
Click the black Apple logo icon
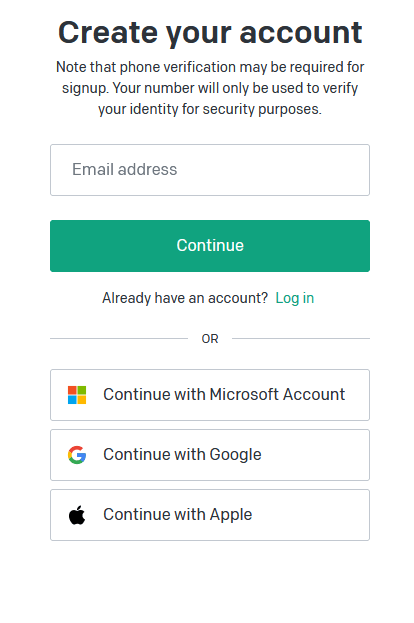click(77, 515)
